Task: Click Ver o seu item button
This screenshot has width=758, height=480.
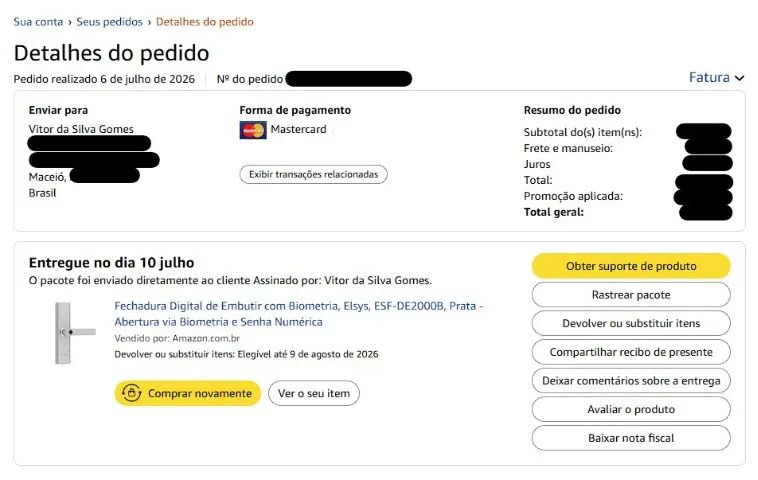Action: pyautogui.click(x=314, y=393)
